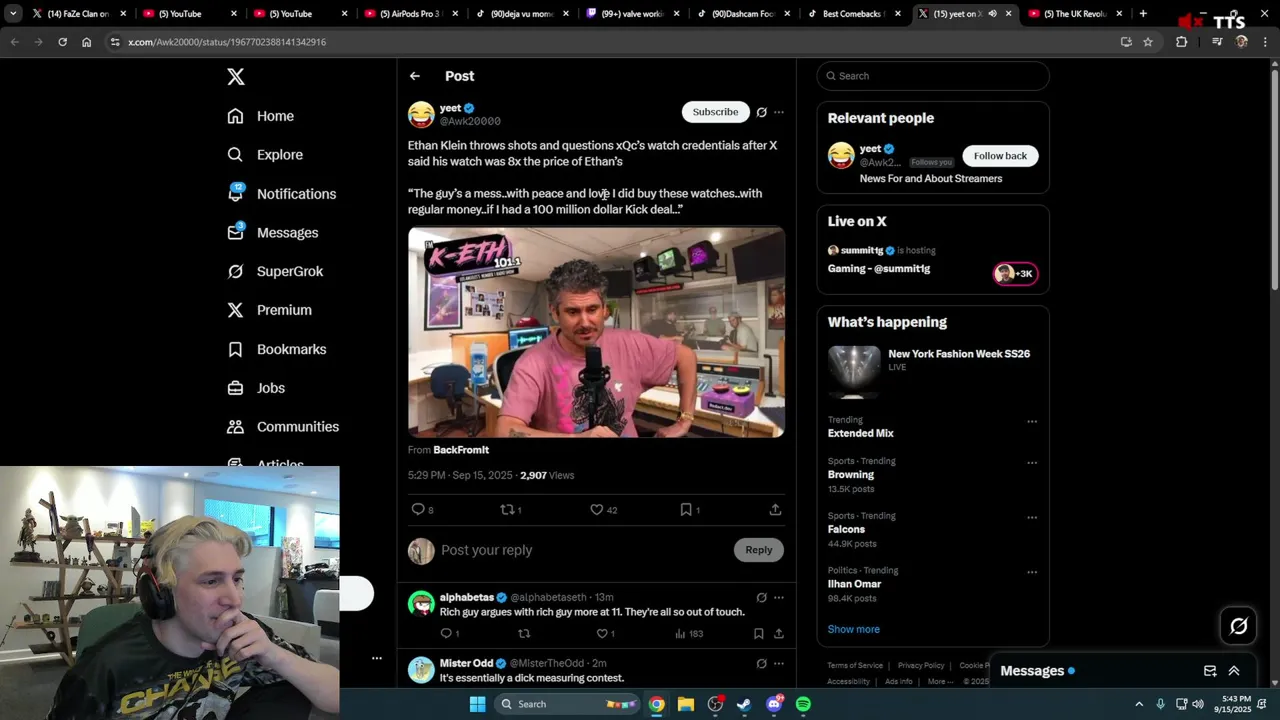The height and width of the screenshot is (720, 1280).
Task: Like the main post
Action: [x=596, y=510]
